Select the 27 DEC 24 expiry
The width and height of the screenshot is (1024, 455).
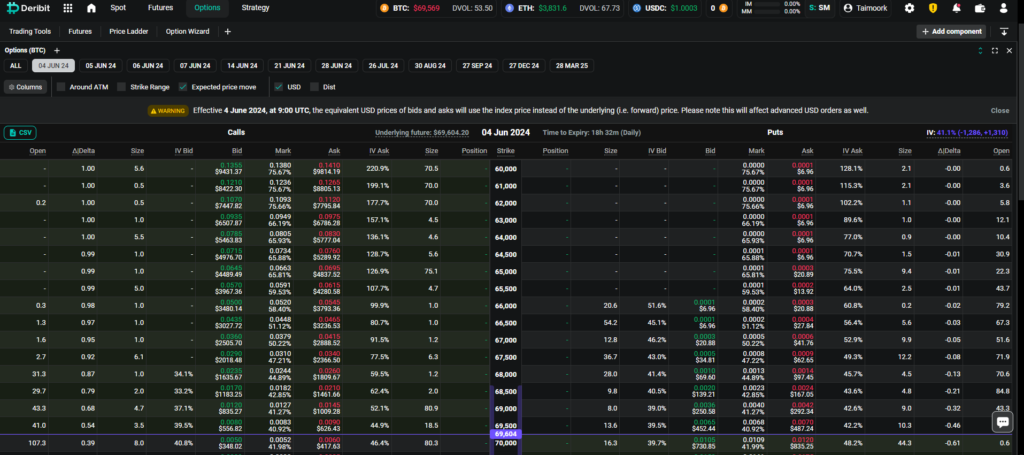pos(524,66)
